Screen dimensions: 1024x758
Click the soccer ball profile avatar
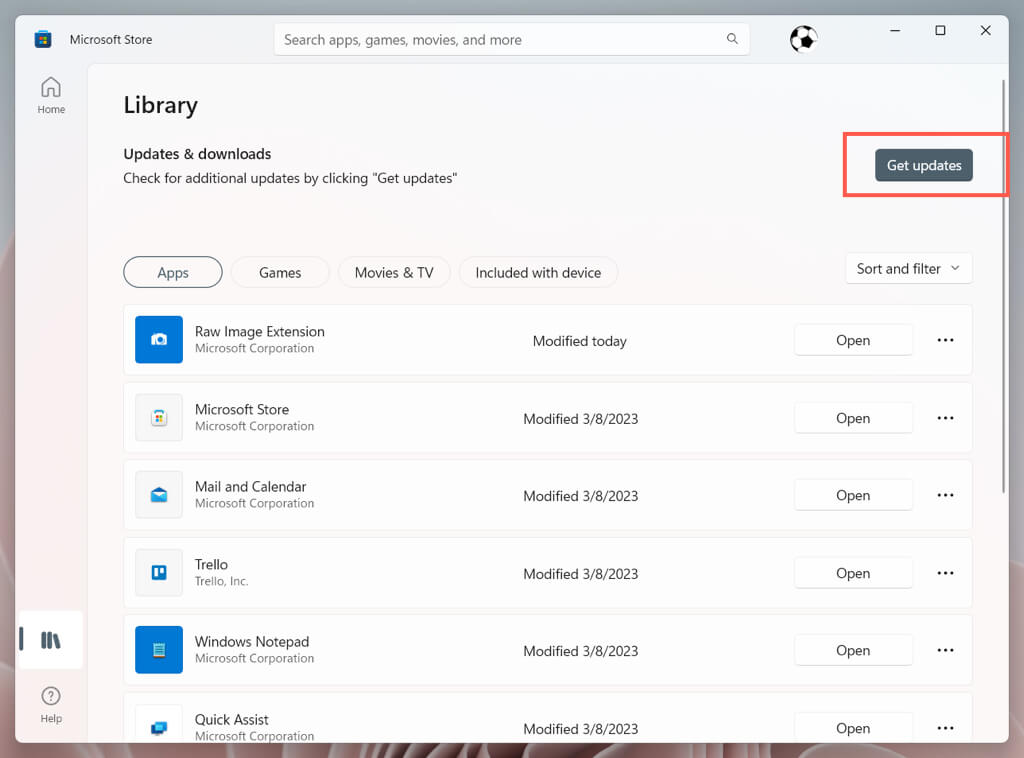803,39
